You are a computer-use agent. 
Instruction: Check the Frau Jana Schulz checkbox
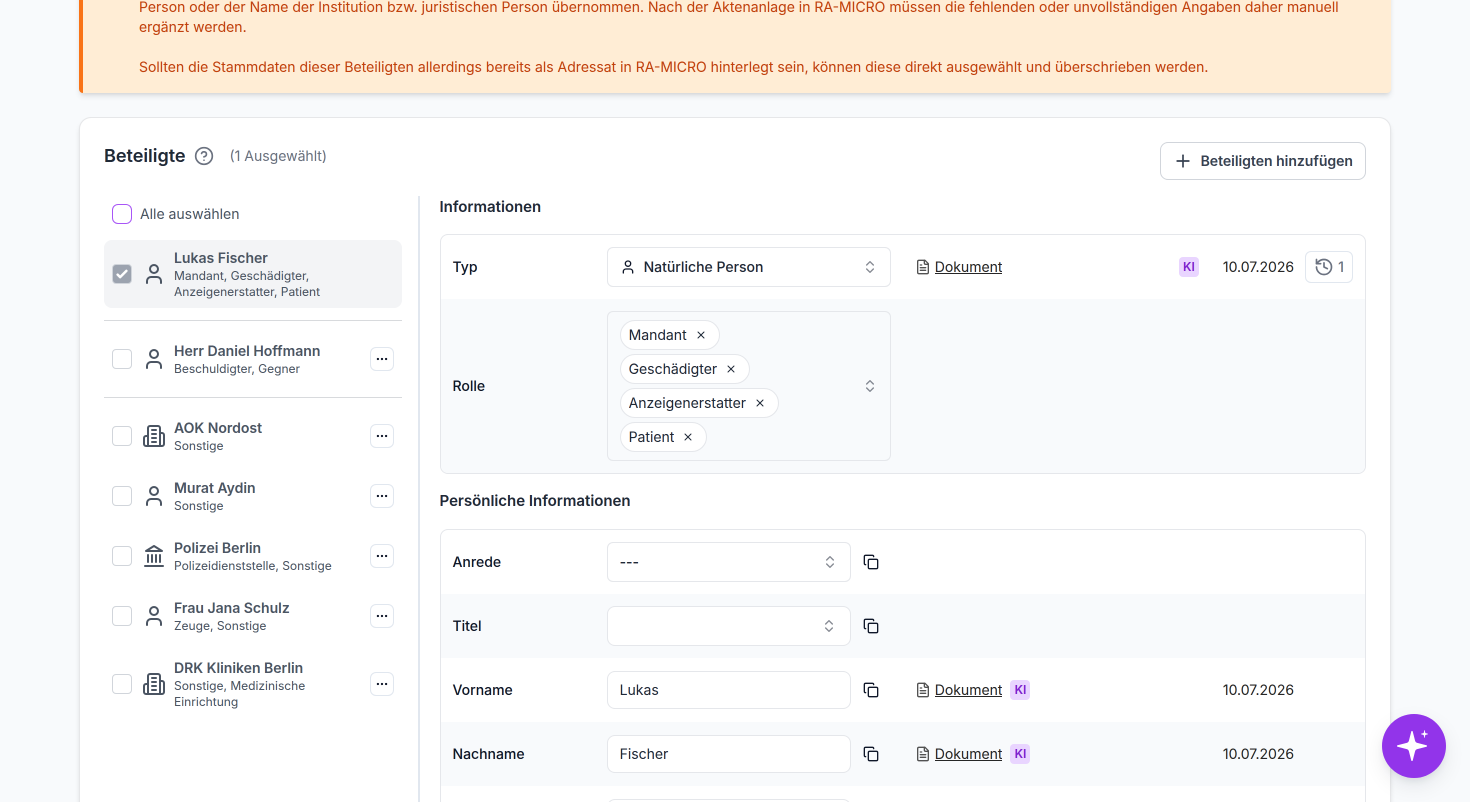pos(122,616)
